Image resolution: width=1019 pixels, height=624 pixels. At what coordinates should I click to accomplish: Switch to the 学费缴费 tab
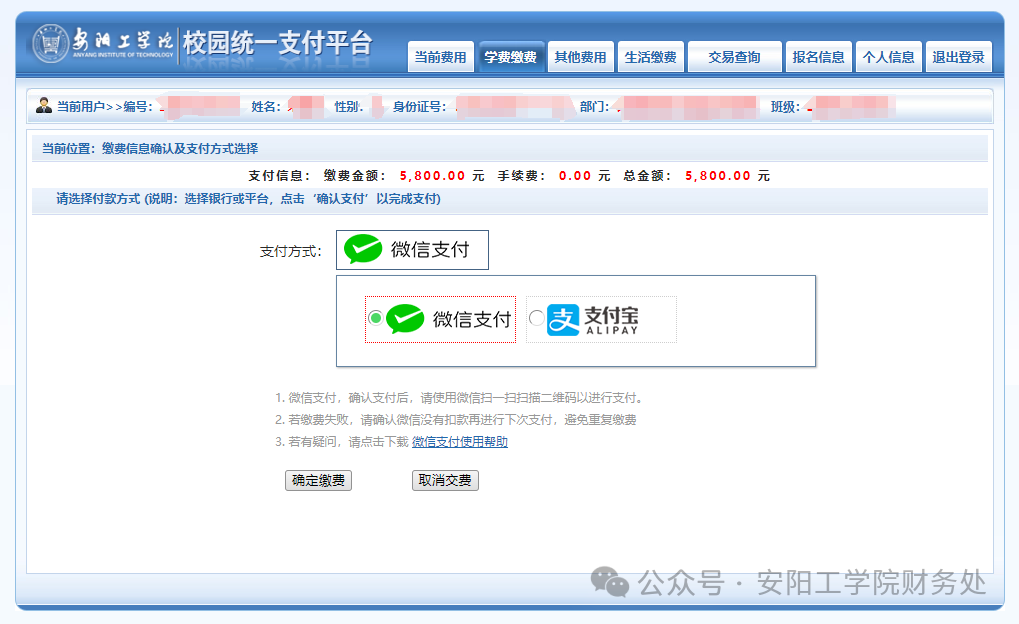pyautogui.click(x=510, y=57)
